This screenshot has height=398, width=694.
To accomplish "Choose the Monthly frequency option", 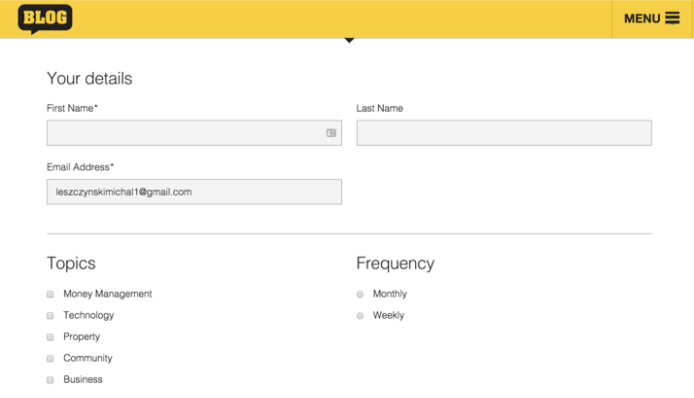I will point(360,294).
